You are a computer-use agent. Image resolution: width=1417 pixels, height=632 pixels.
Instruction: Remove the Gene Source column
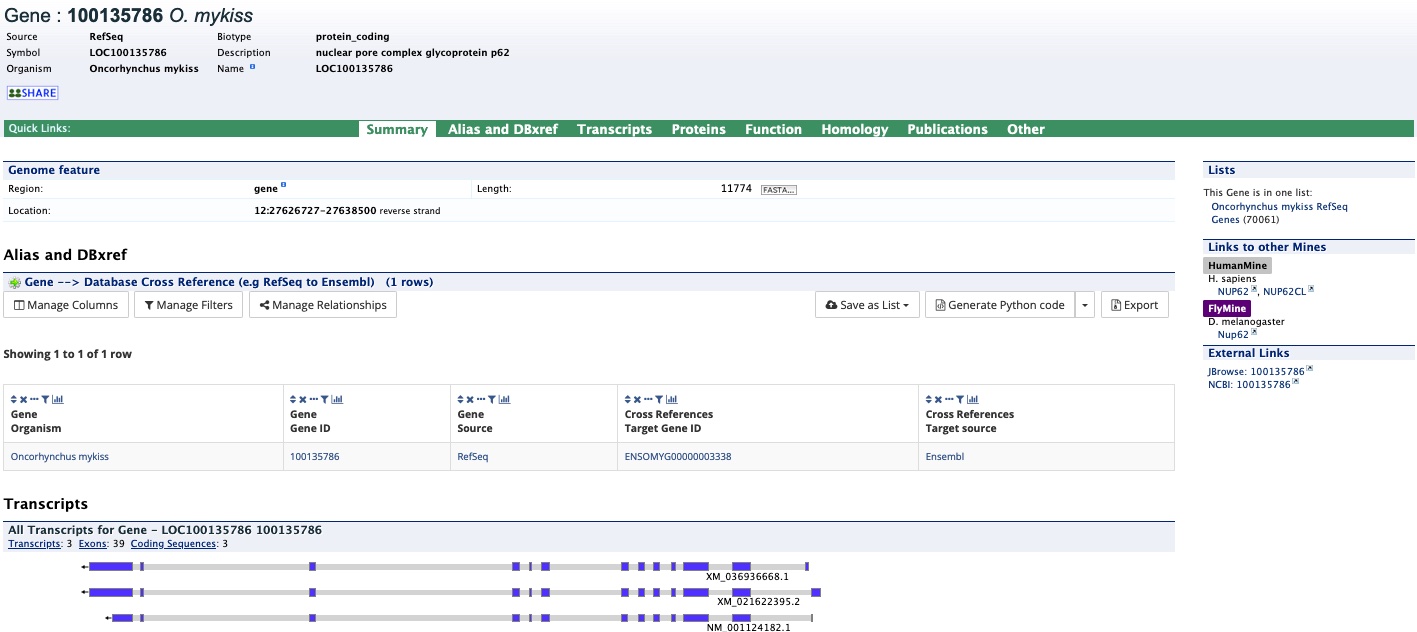(470, 399)
